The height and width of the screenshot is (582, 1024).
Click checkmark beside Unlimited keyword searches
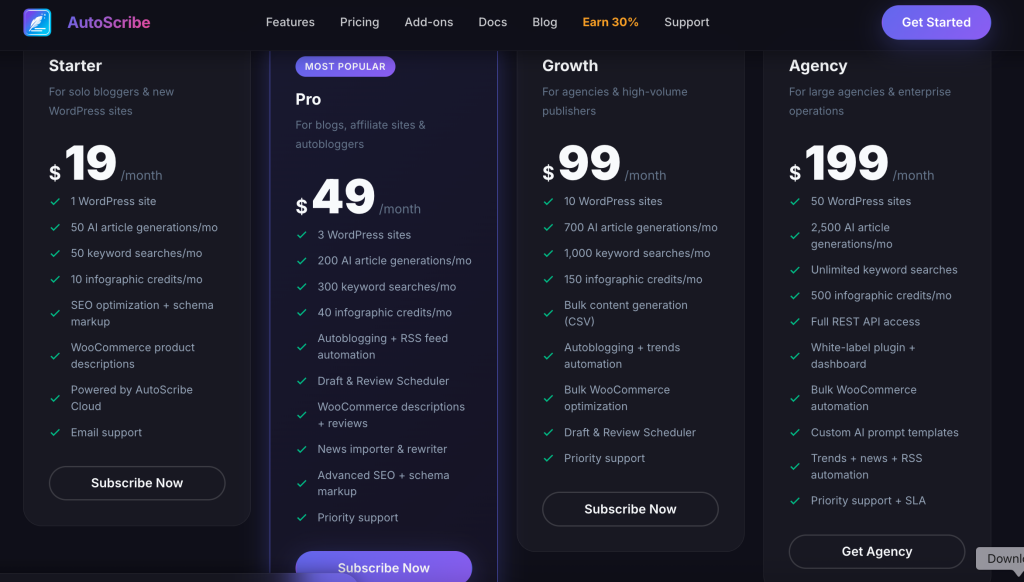pyautogui.click(x=795, y=270)
